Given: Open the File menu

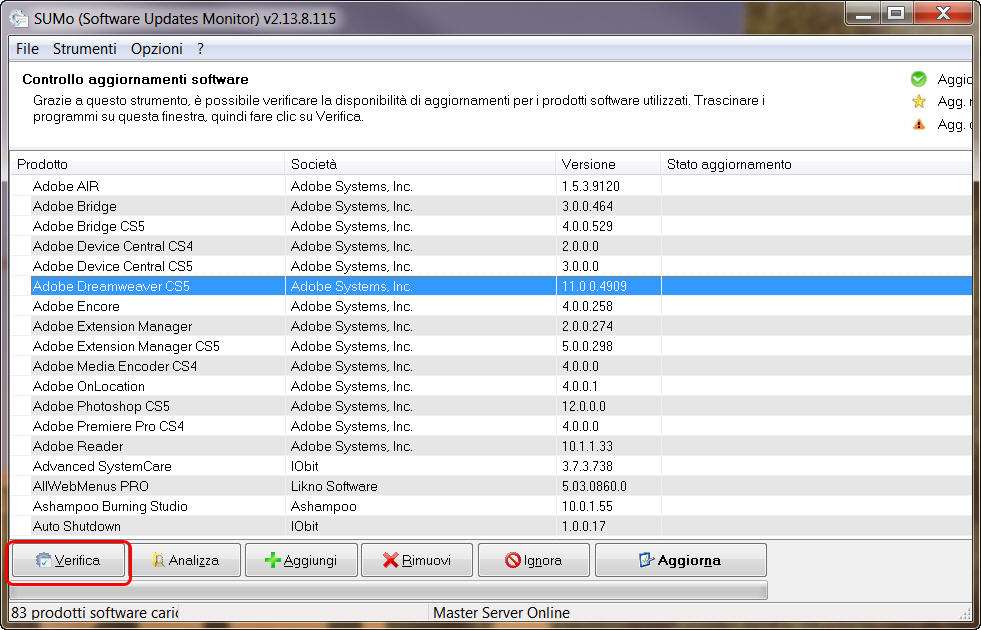Looking at the screenshot, I should (27, 48).
